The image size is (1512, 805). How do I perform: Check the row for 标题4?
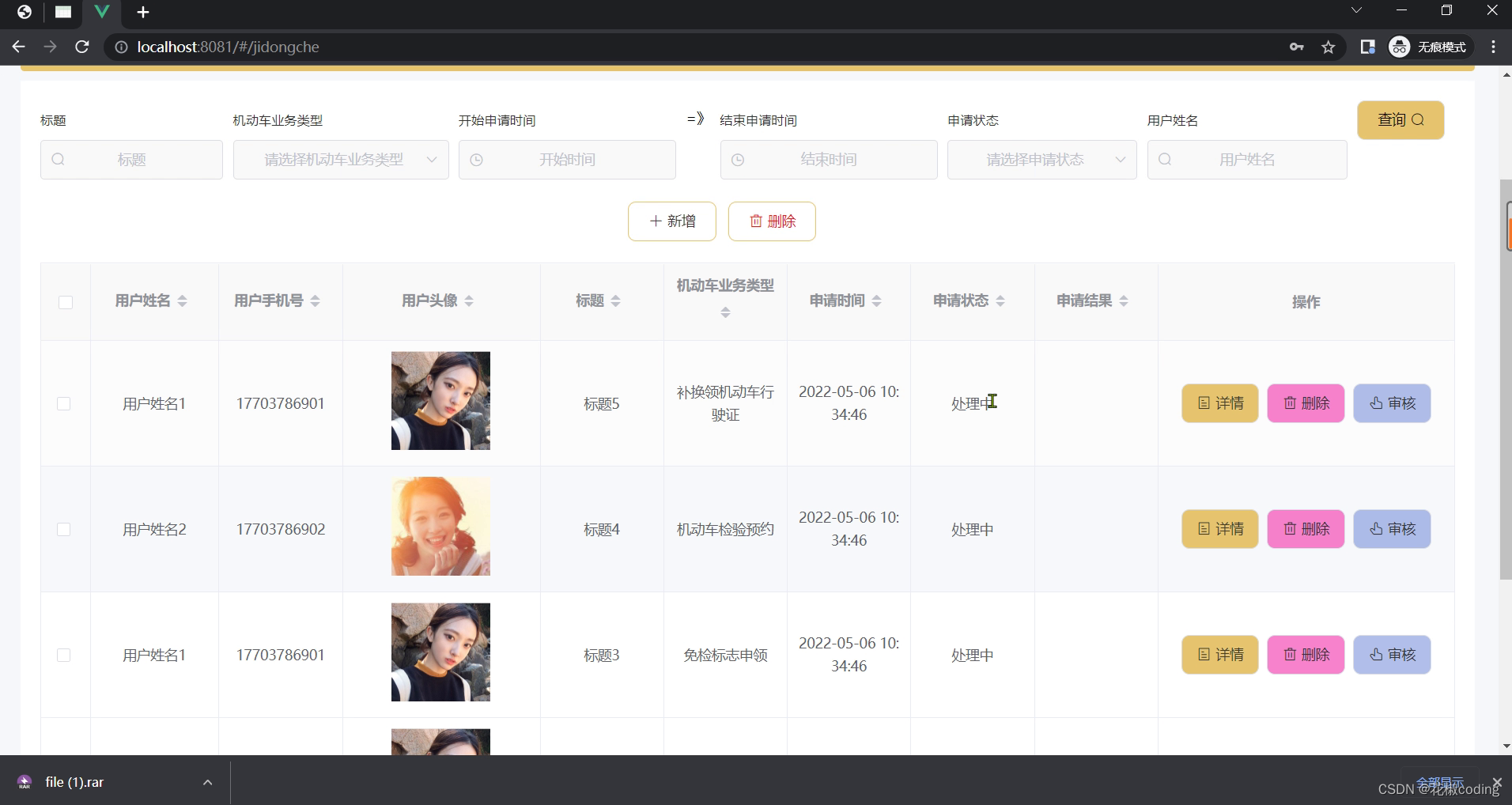tap(64, 530)
